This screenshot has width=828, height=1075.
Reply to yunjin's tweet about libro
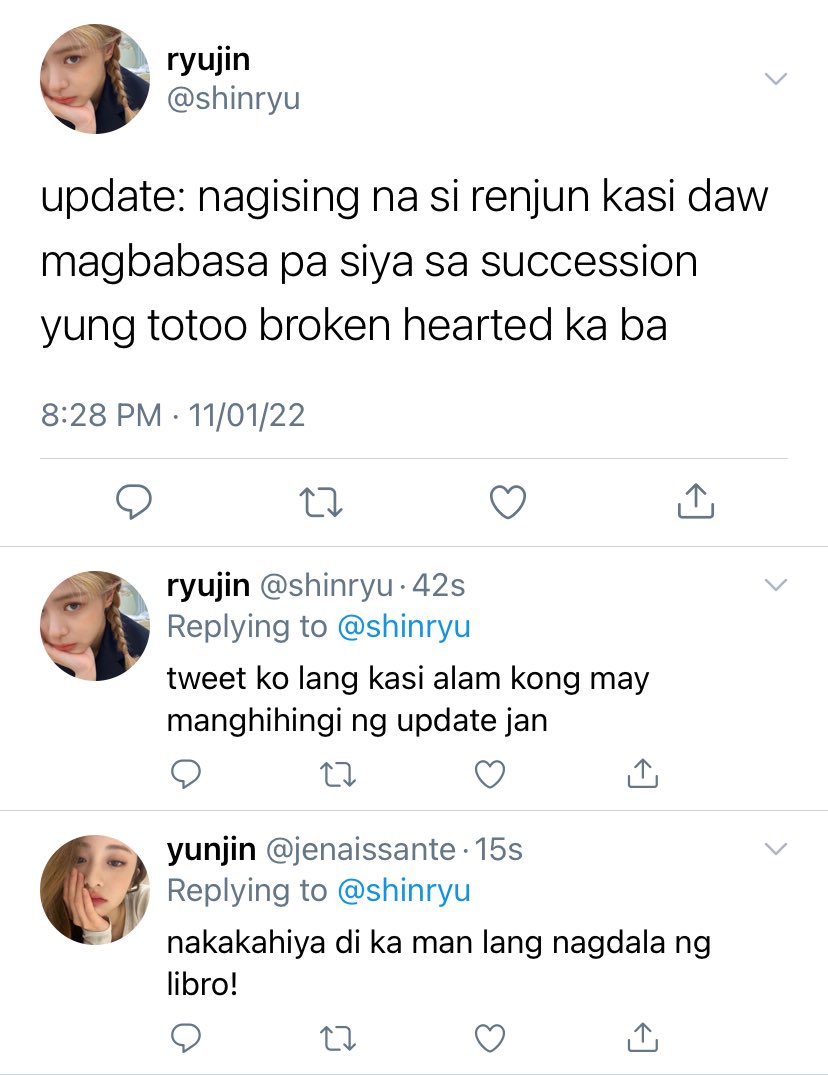click(185, 1038)
